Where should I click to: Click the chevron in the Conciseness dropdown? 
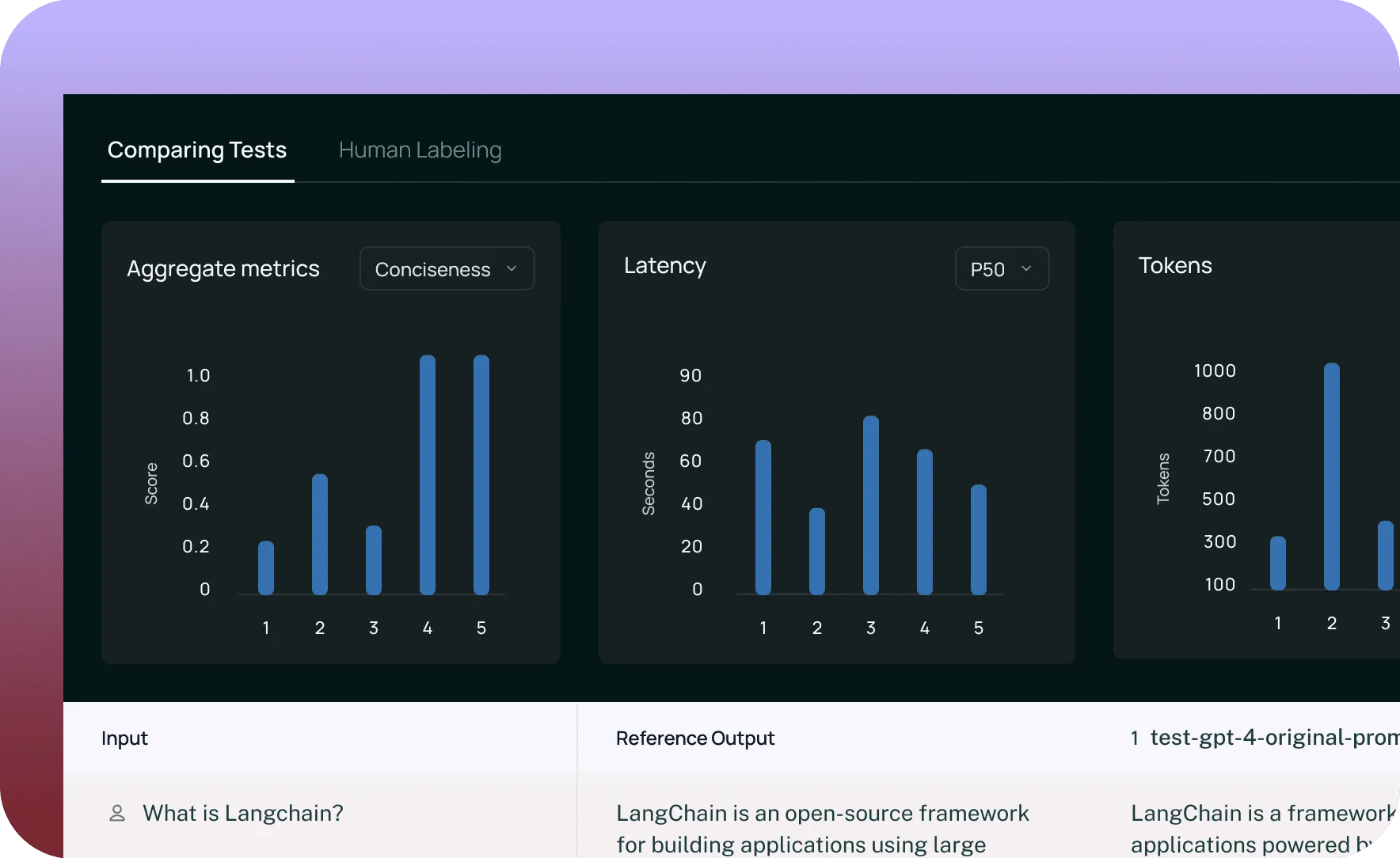coord(512,269)
